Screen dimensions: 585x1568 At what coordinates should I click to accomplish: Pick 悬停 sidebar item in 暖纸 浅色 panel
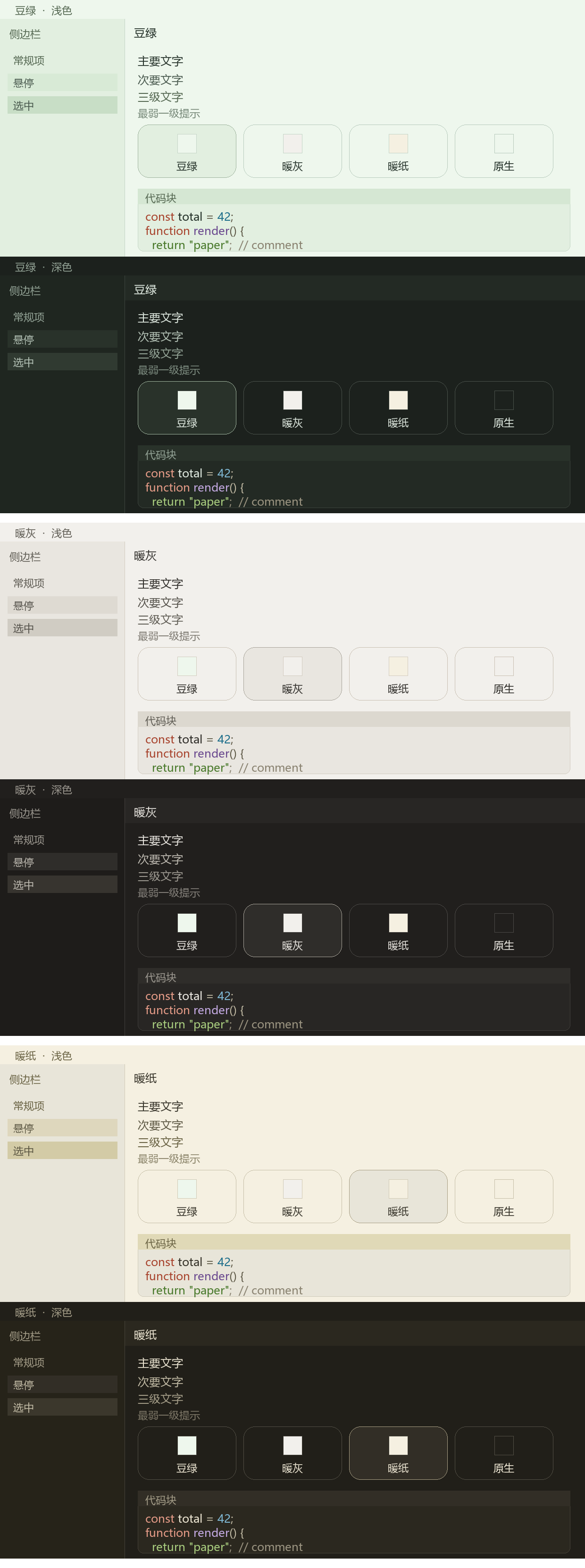click(x=62, y=1128)
